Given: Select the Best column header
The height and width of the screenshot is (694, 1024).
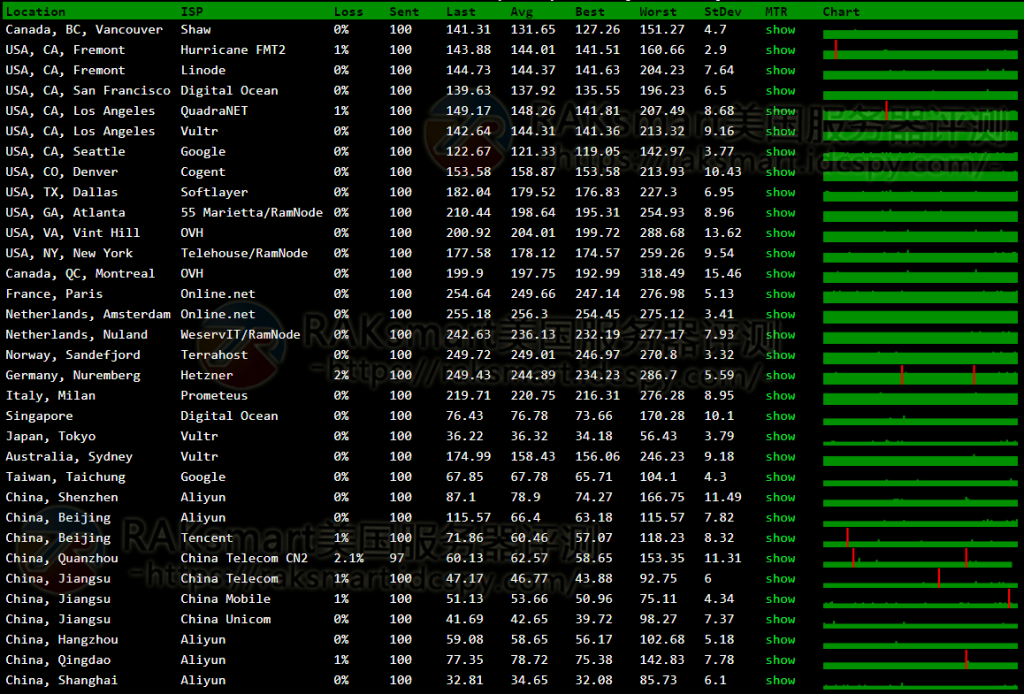Looking at the screenshot, I should 590,12.
